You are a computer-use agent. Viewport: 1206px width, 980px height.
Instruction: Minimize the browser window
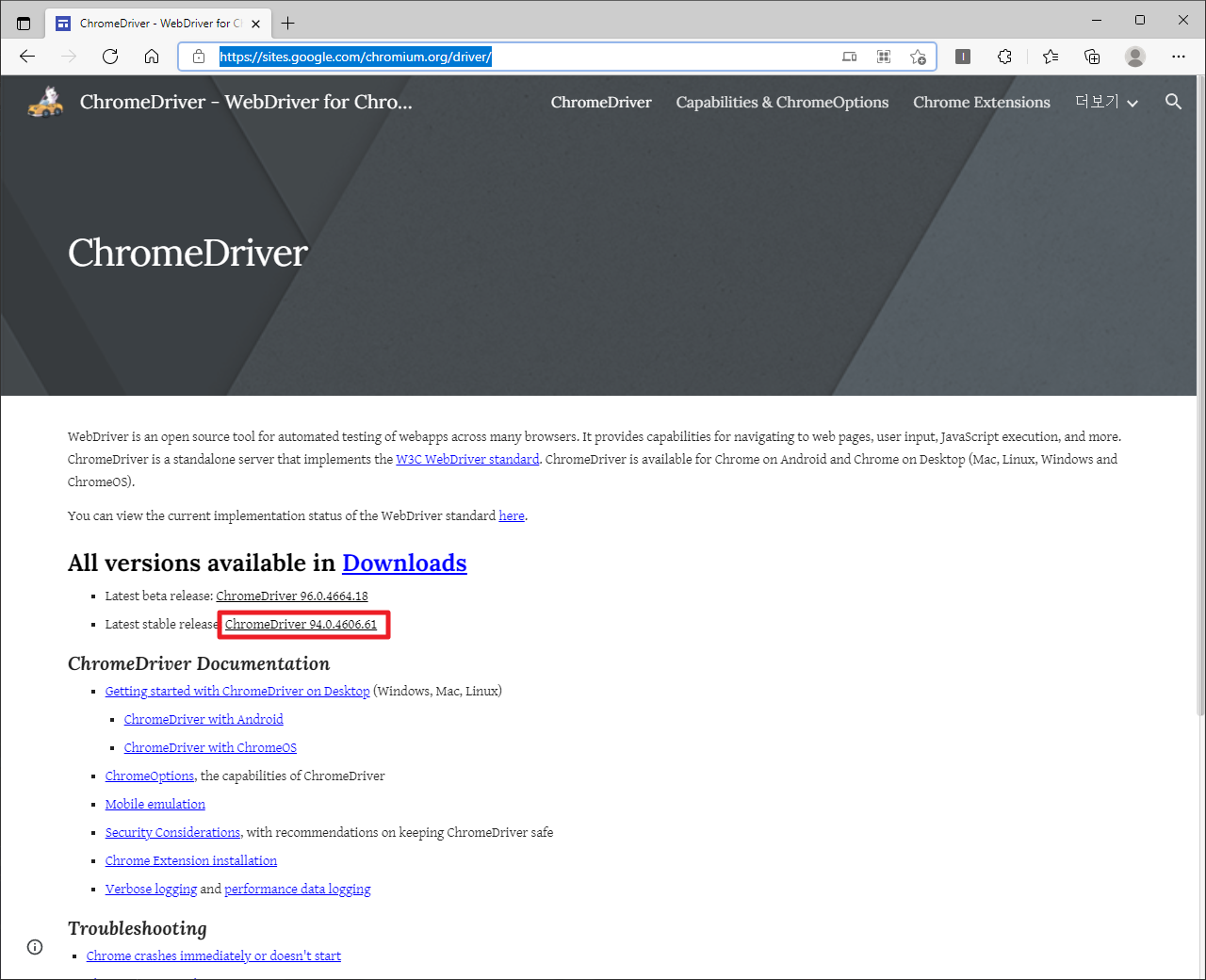click(x=1097, y=20)
